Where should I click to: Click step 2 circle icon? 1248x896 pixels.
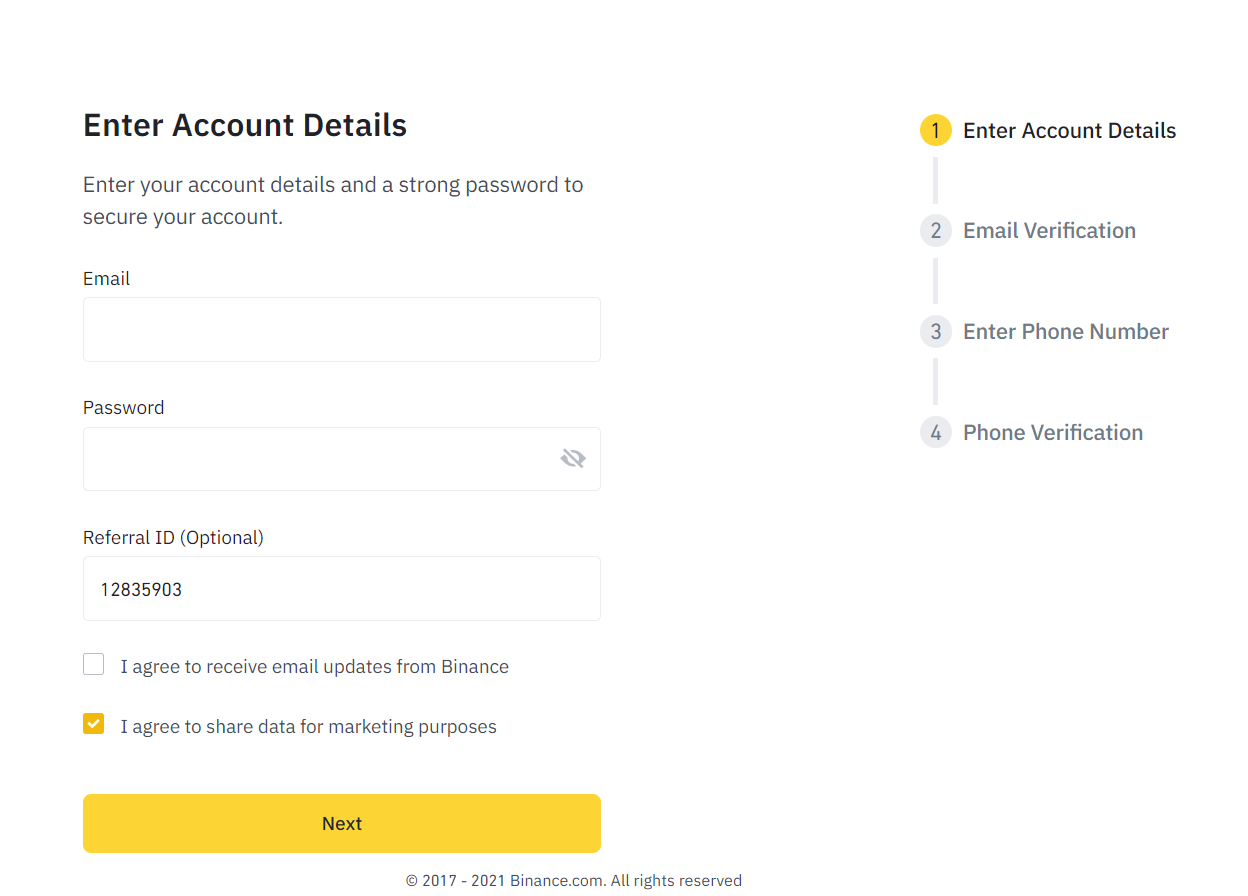(x=936, y=231)
